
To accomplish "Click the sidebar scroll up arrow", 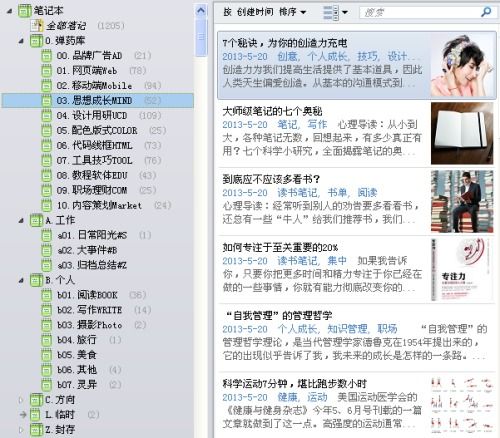I will [201, 11].
